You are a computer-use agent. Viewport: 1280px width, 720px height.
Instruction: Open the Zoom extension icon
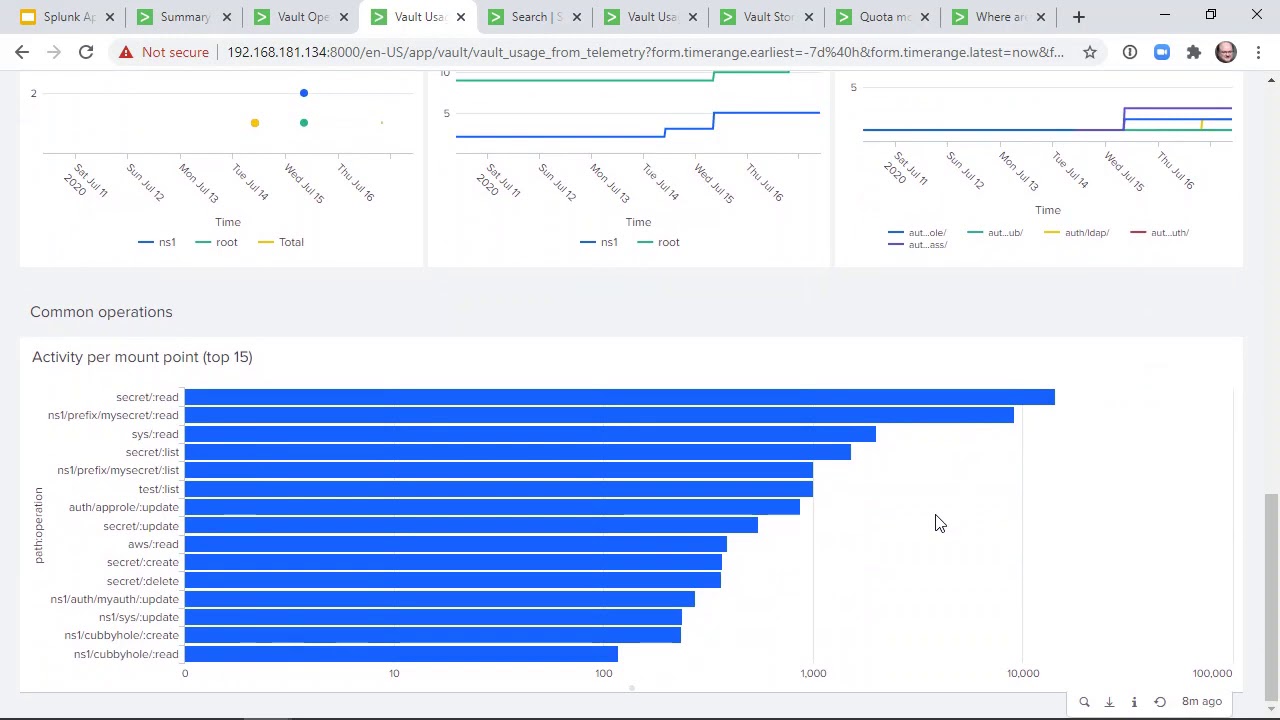coord(1162,52)
